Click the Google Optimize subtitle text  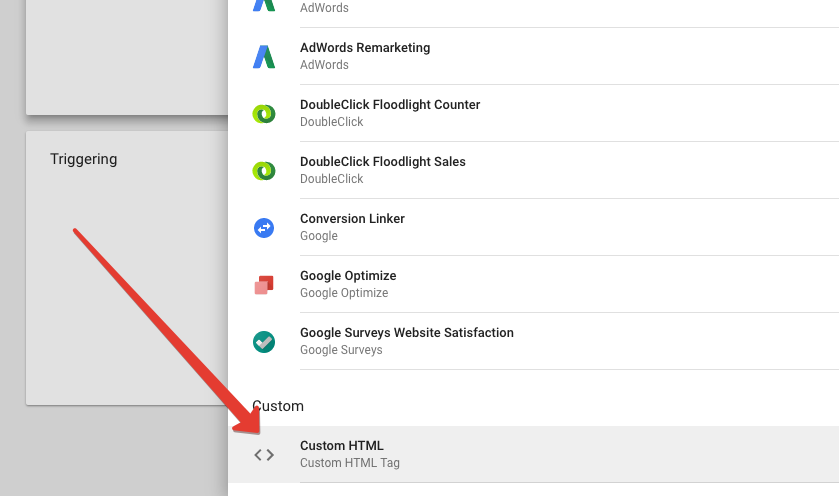[x=344, y=293]
